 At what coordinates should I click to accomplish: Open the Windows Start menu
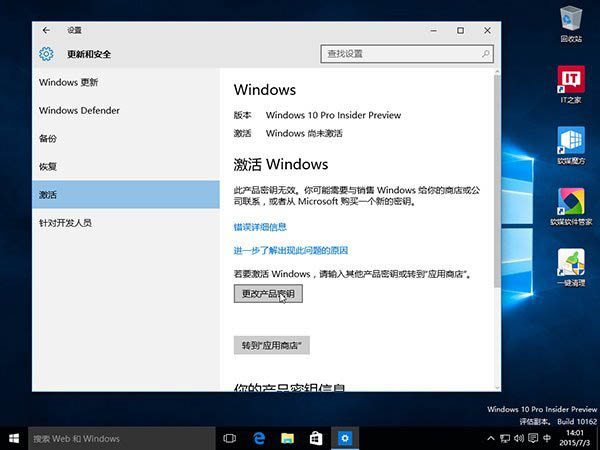click(x=14, y=438)
